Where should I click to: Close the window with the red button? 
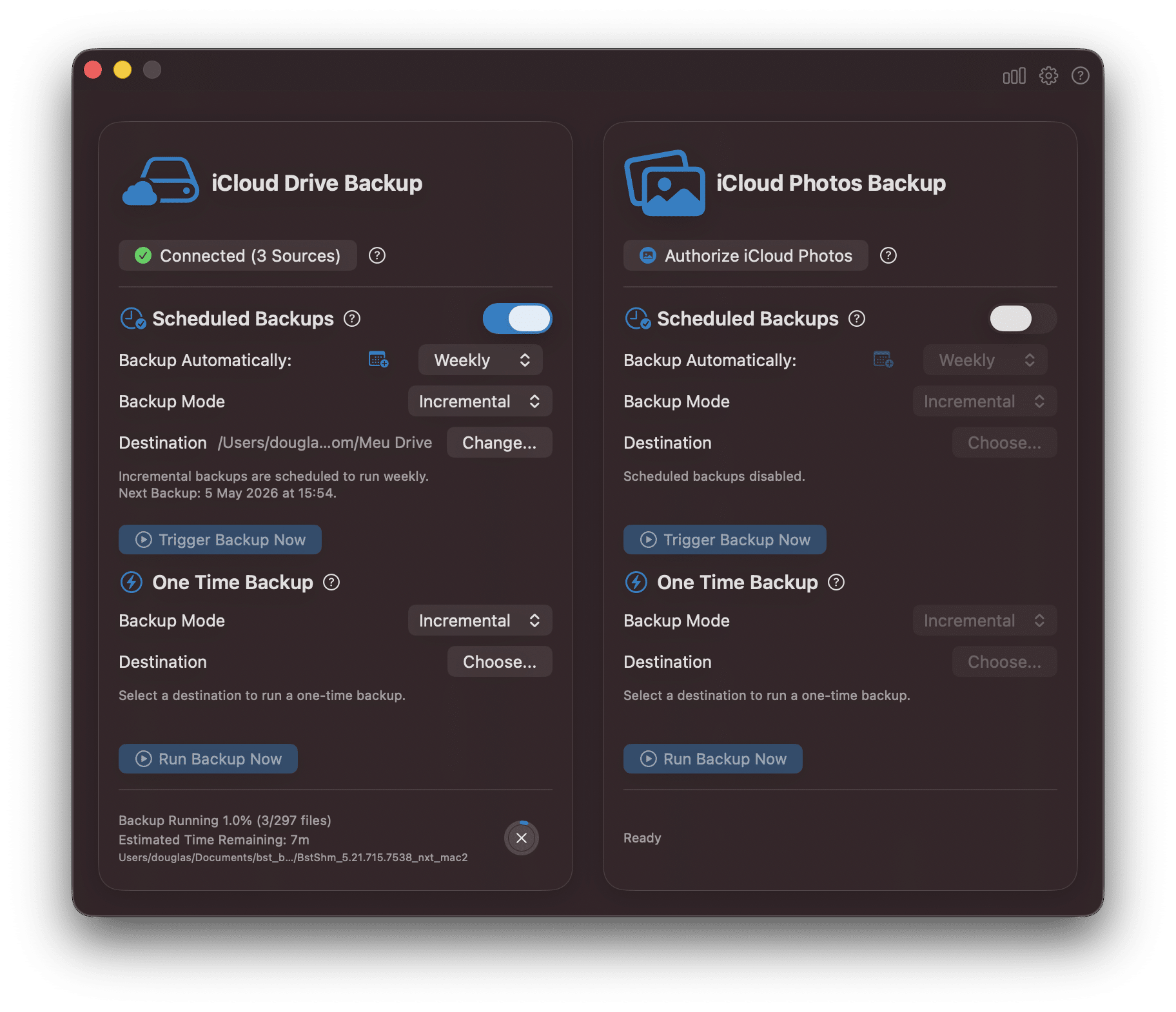[93, 70]
